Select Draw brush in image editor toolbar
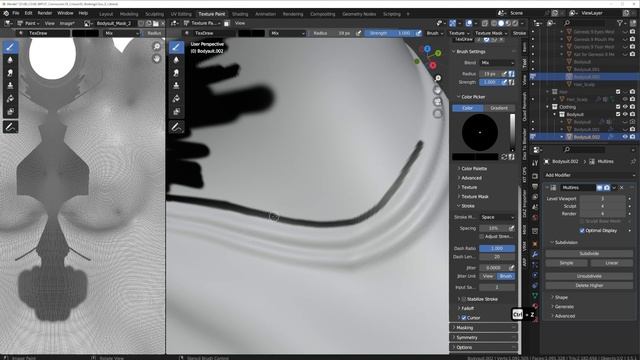 click(x=10, y=47)
